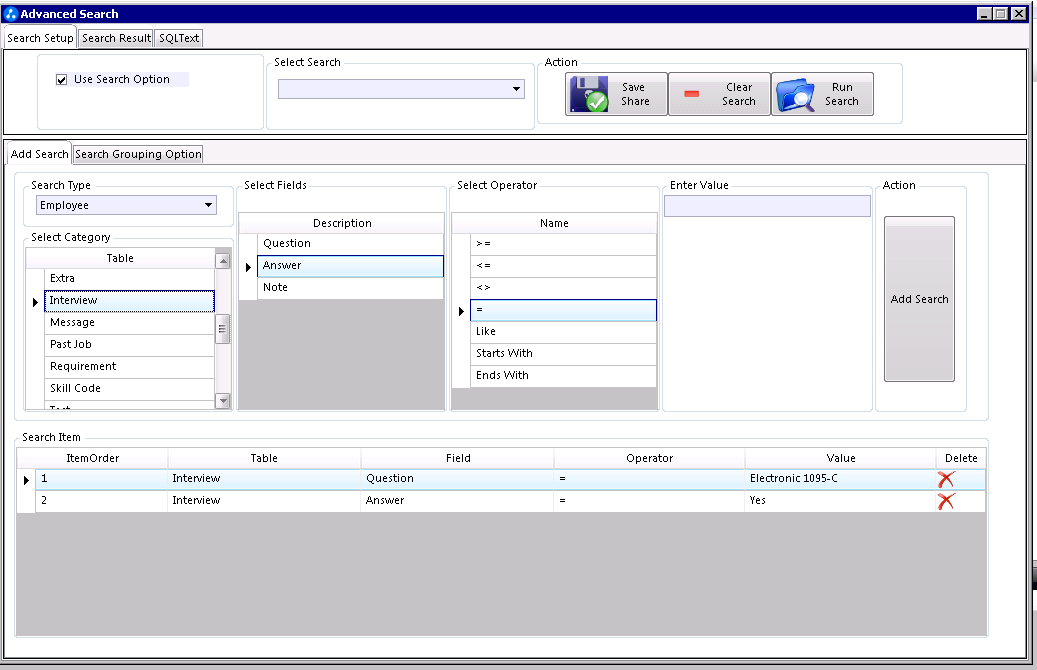
Task: Select the Answer field row
Action: coord(351,266)
